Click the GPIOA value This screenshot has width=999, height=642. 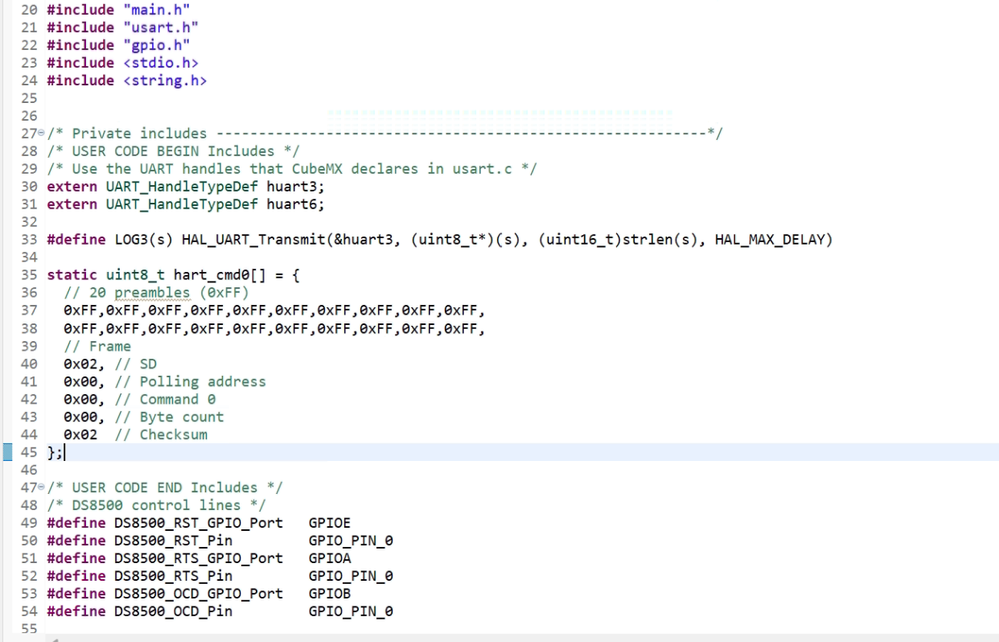(x=329, y=559)
